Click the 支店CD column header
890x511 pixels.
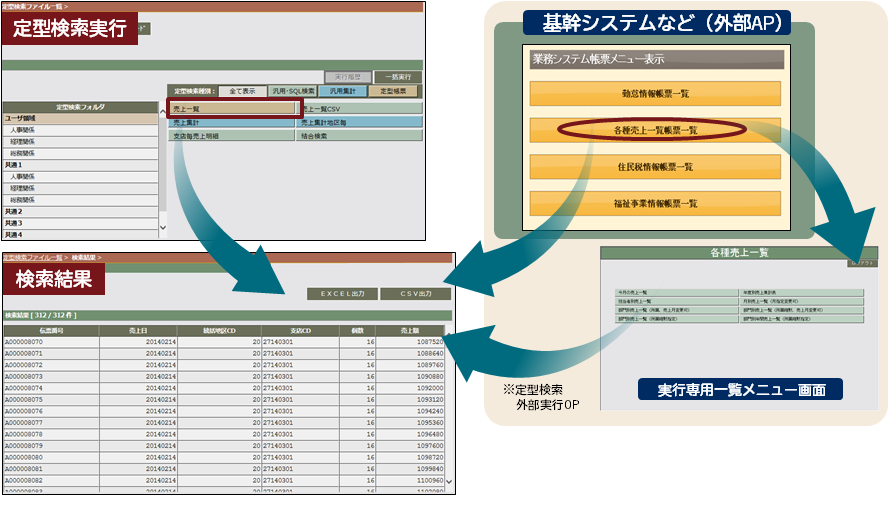point(300,330)
